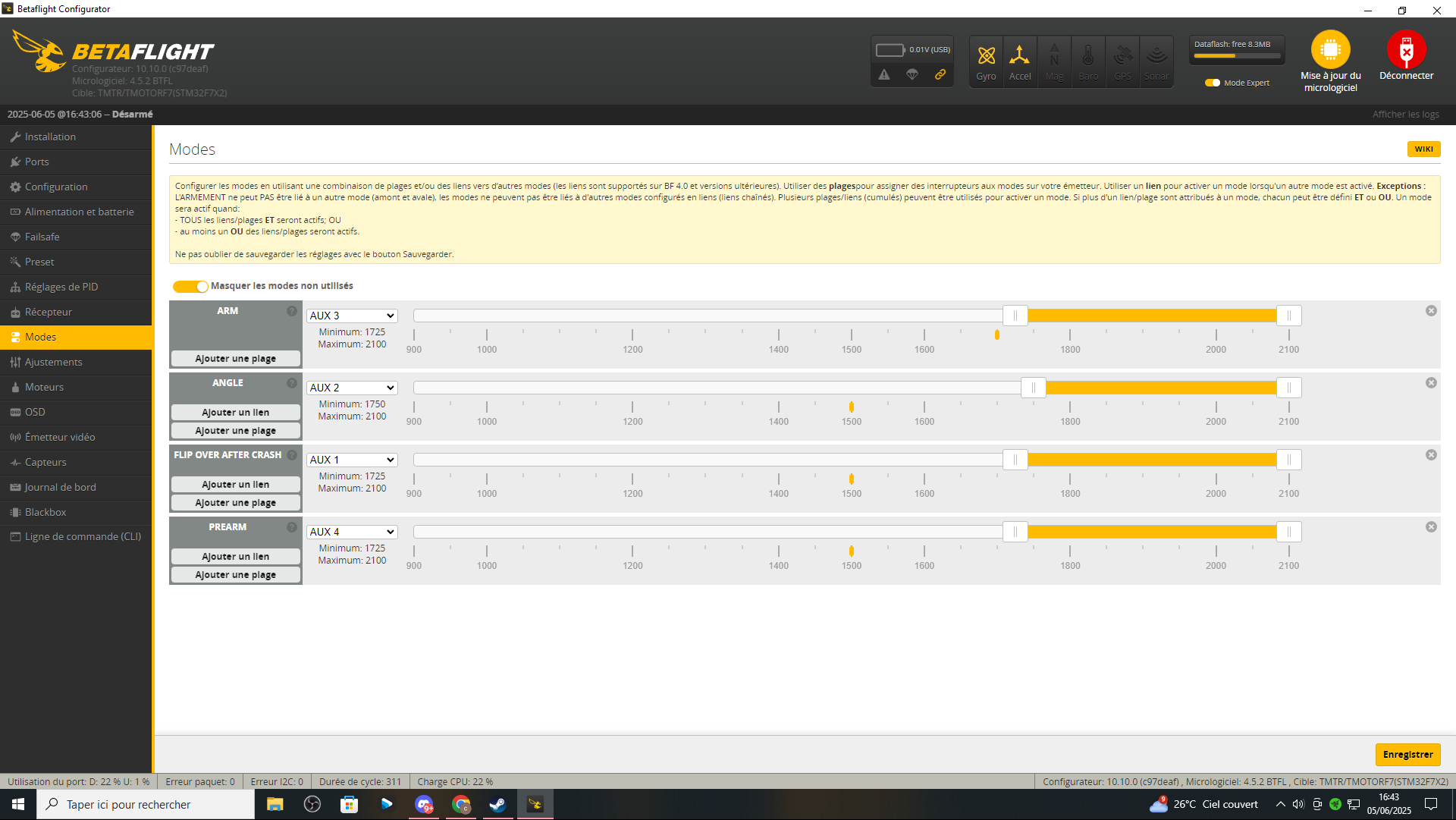Open the Récepteur tab in sidebar
This screenshot has height=820, width=1456.
click(x=49, y=312)
